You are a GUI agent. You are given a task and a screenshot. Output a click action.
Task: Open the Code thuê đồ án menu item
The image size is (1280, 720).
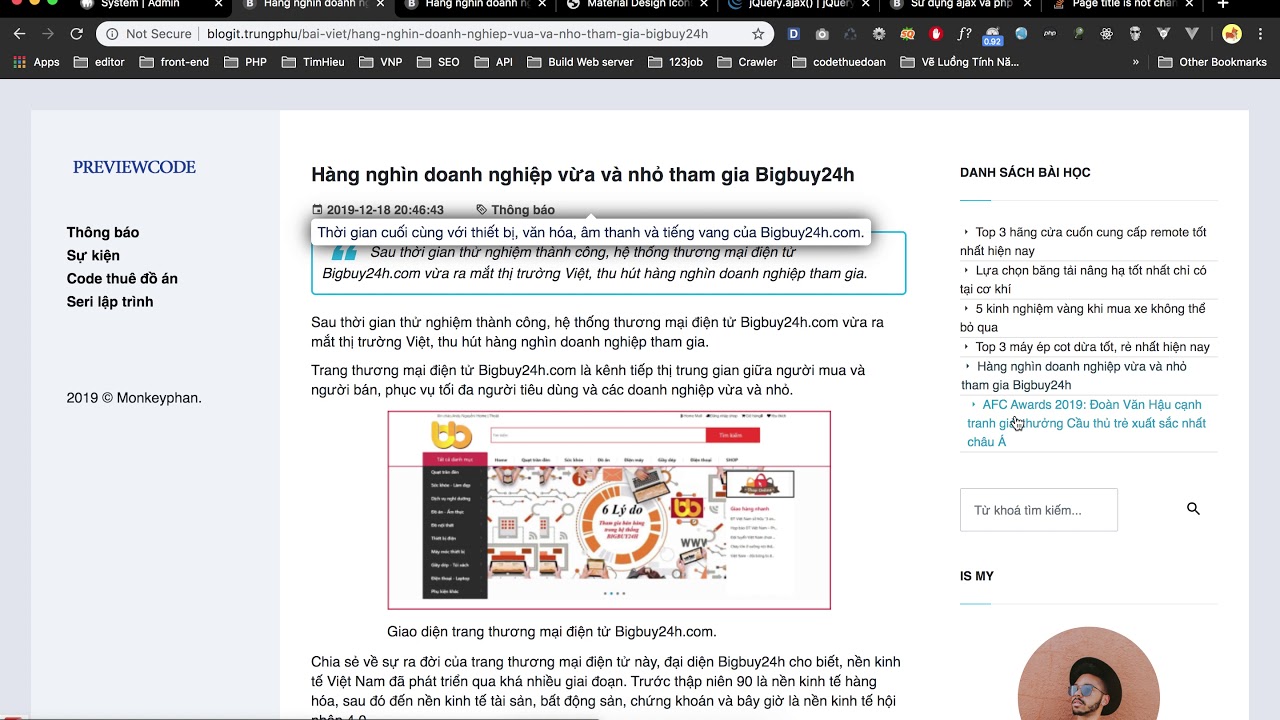[x=122, y=278]
